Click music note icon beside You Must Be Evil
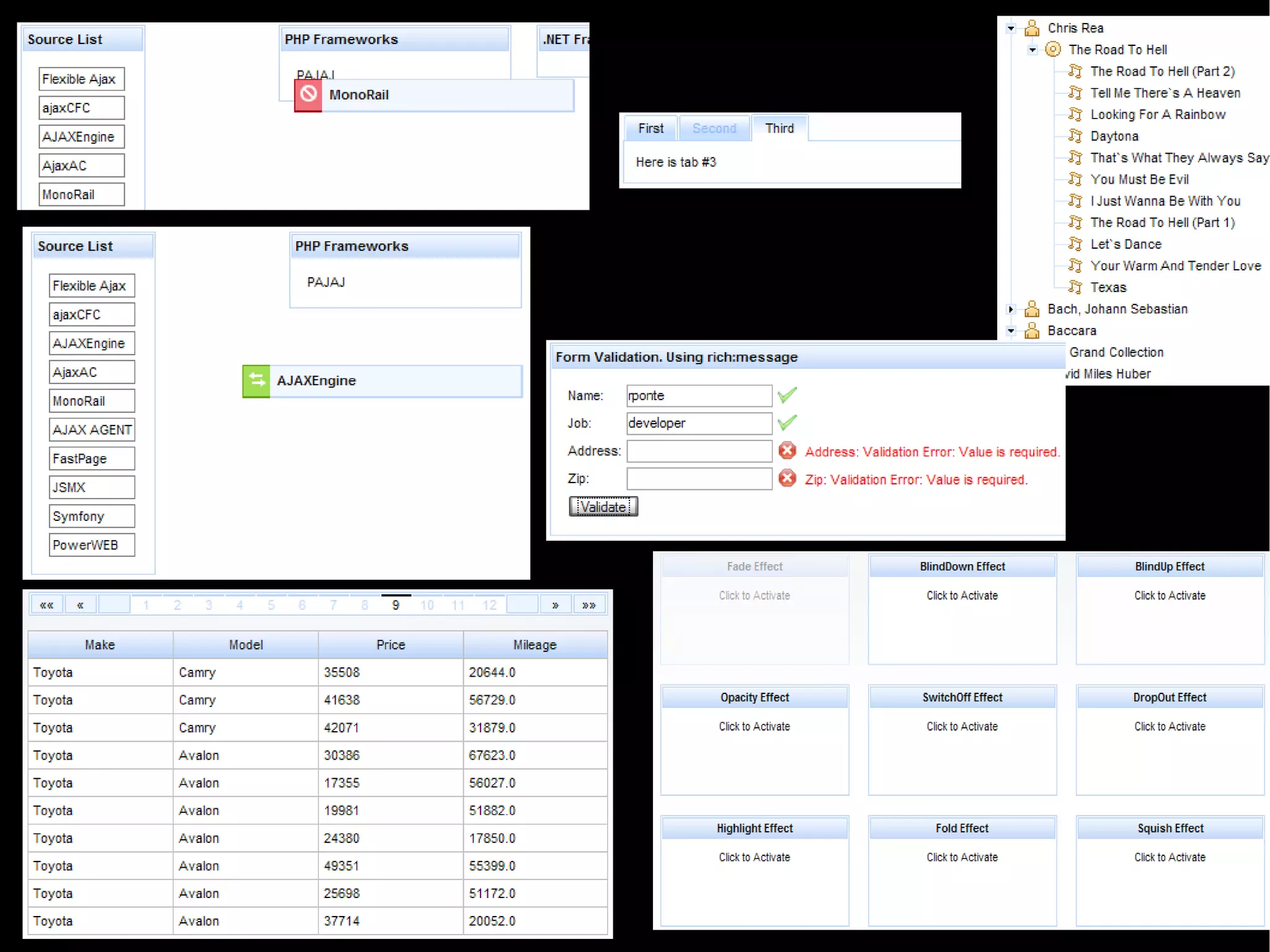The image size is (1270, 952). point(1075,179)
